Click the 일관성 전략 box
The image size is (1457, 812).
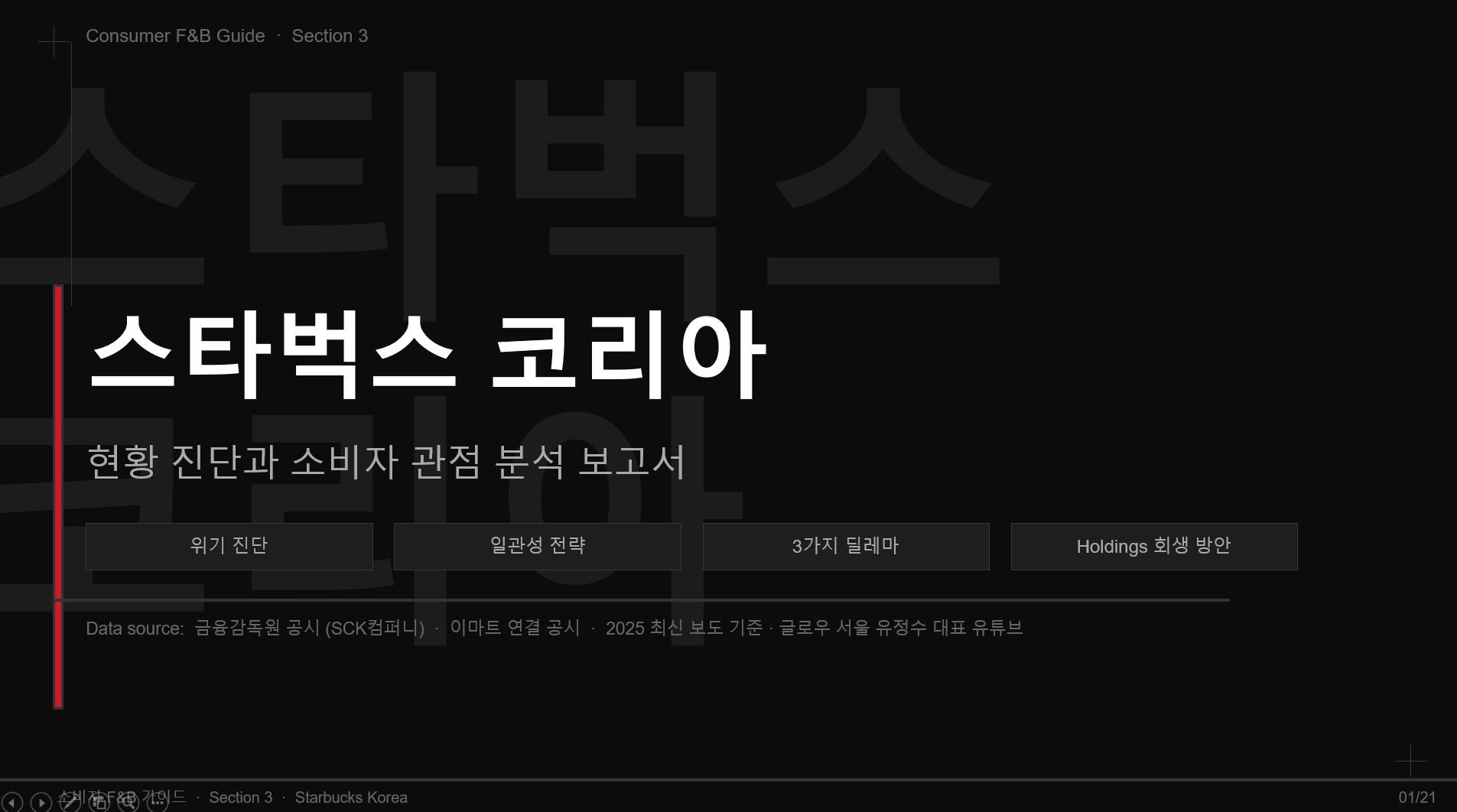pos(538,546)
